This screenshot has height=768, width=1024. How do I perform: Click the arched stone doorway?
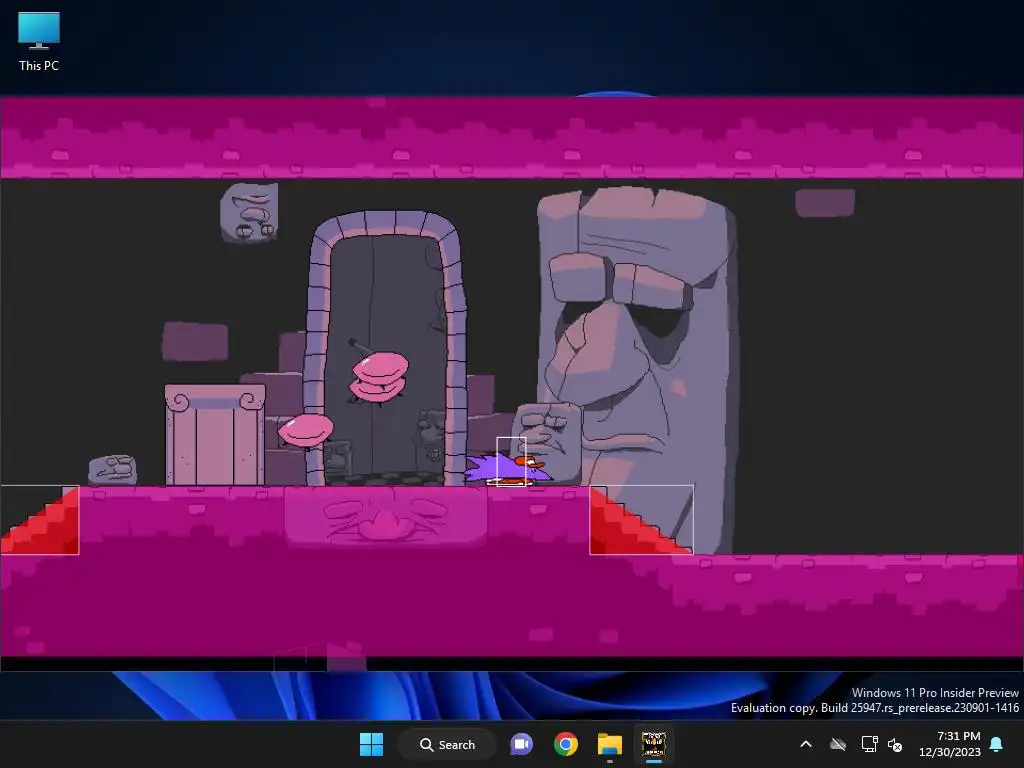pos(386,348)
